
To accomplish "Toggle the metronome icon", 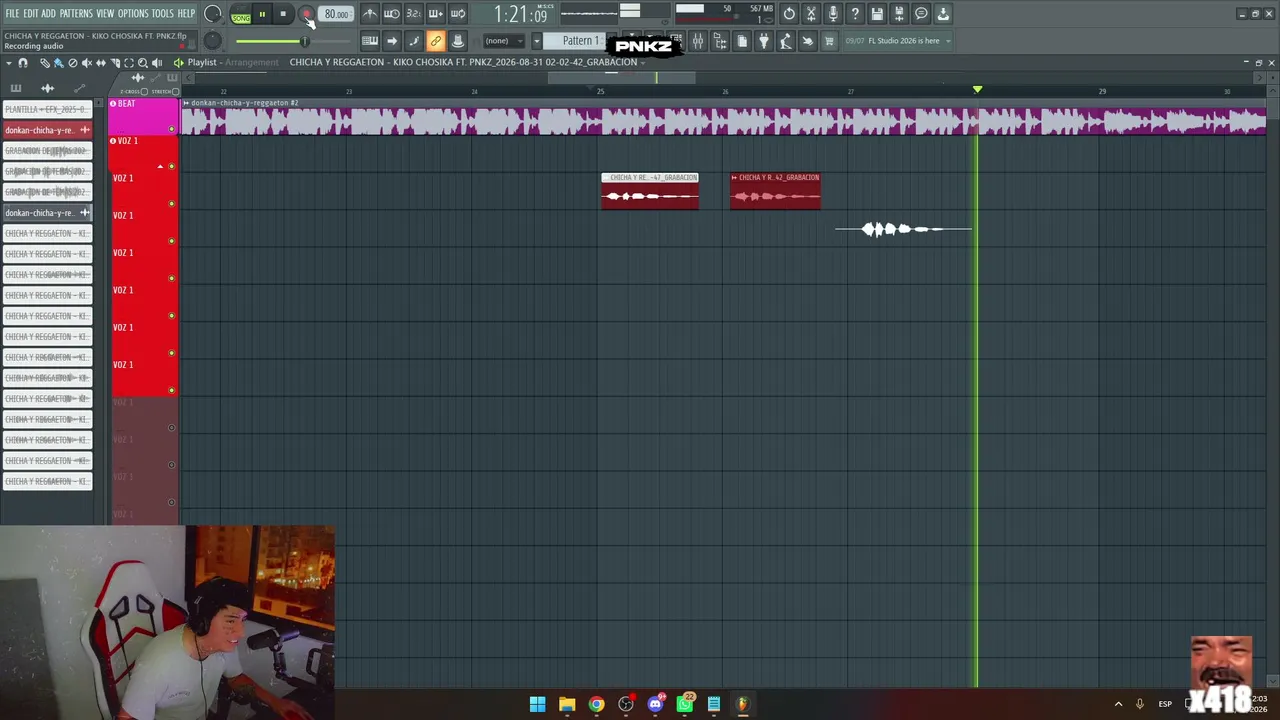I will (370, 14).
